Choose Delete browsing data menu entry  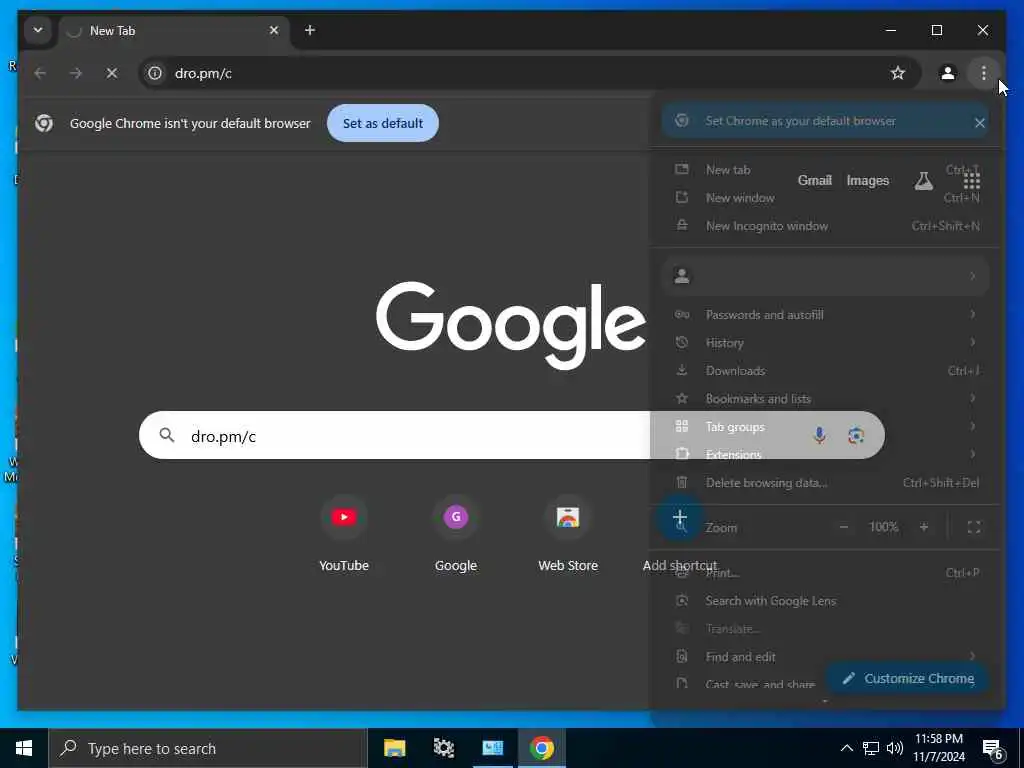coord(825,483)
